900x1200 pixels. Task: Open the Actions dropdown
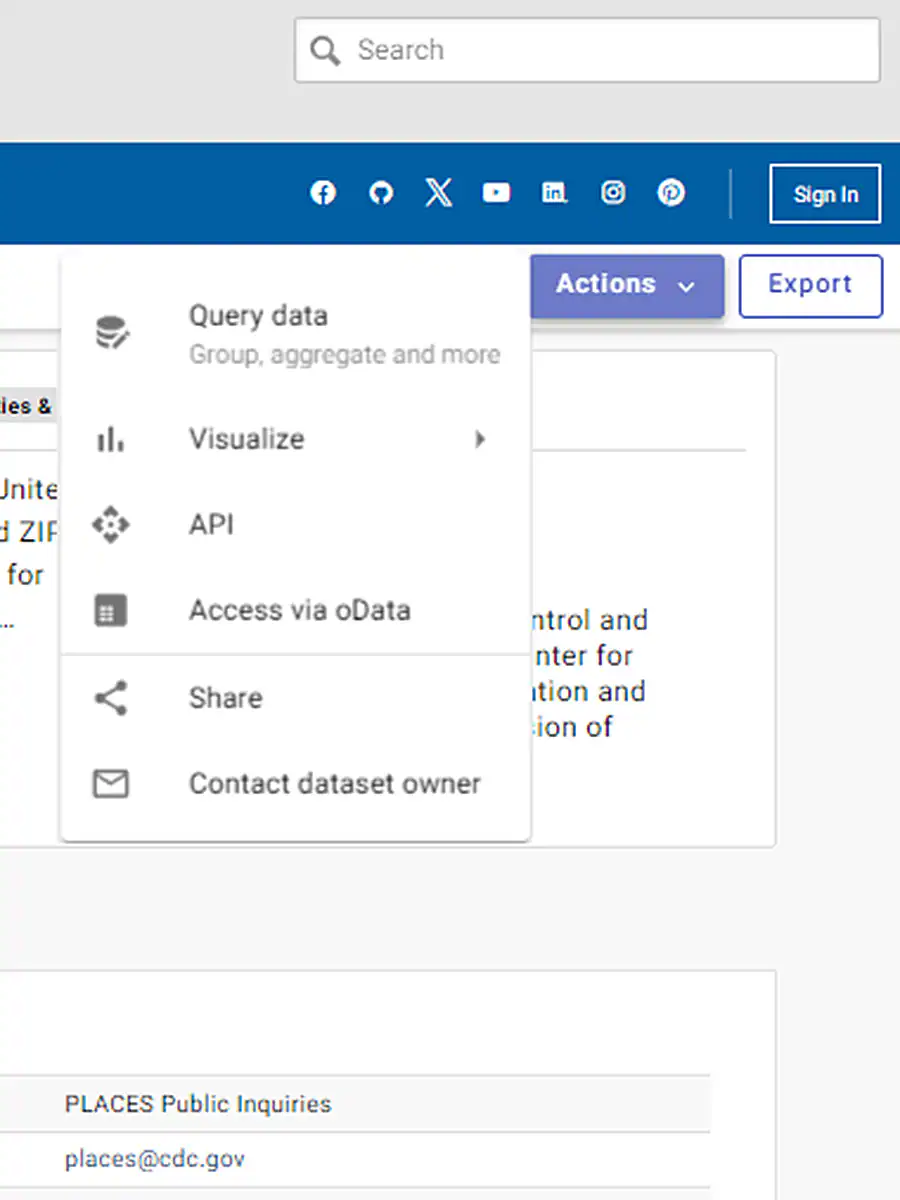(627, 285)
